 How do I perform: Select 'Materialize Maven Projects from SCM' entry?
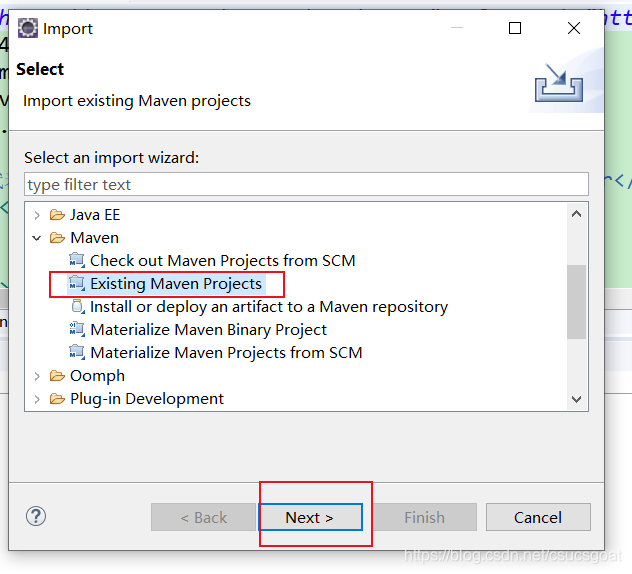tap(226, 353)
